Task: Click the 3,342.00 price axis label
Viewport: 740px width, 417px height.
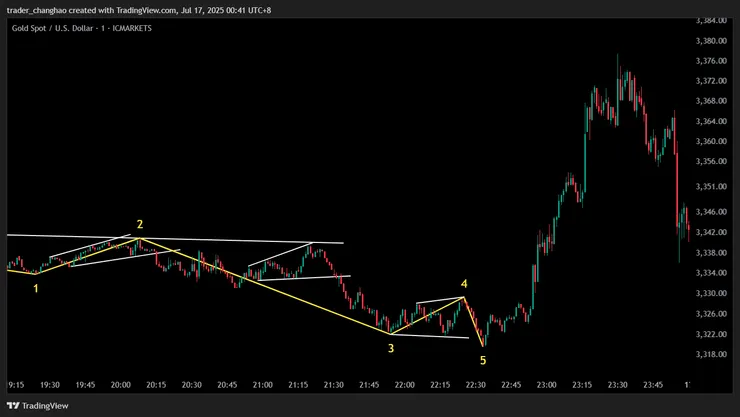Action: pos(711,233)
